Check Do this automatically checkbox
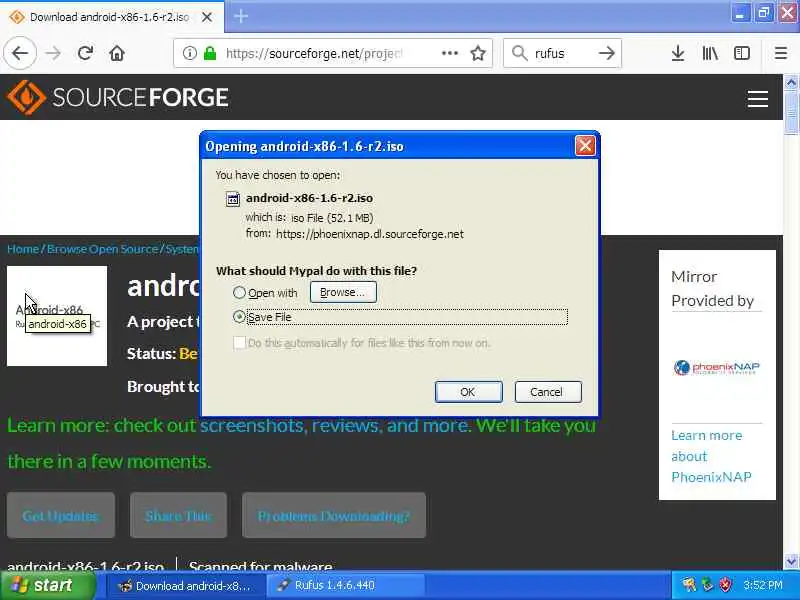 tap(239, 343)
